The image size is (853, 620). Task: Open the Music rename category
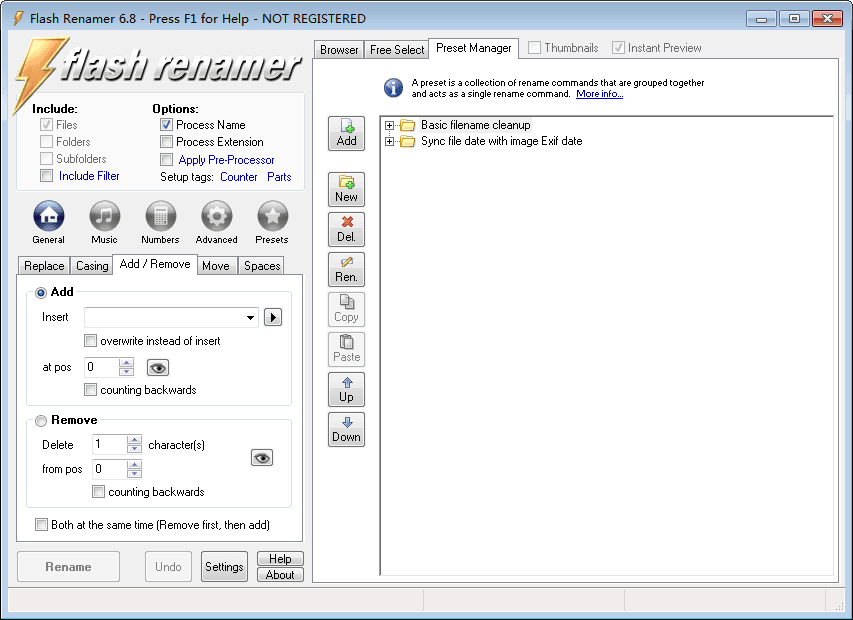pos(104,217)
